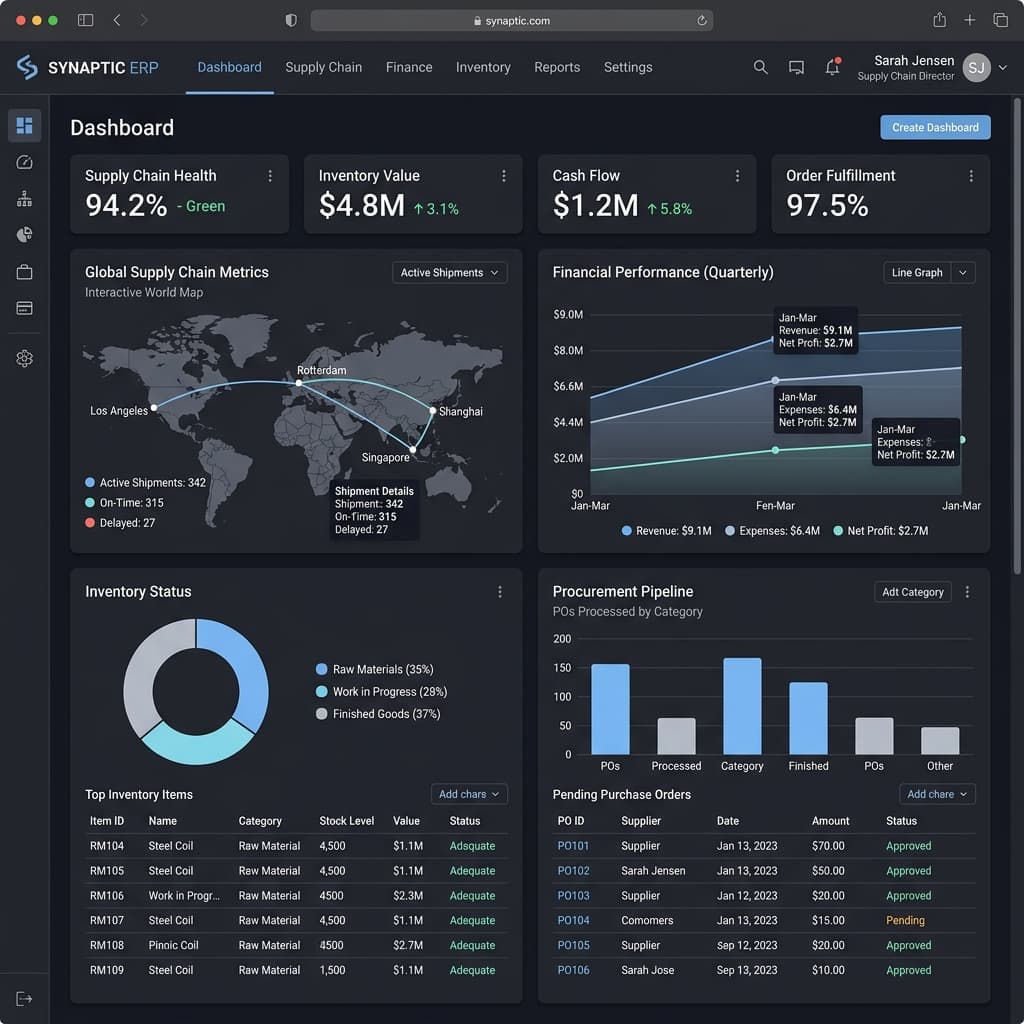1024x1024 pixels.
Task: Toggle the browser sidebar icon
Action: [x=86, y=20]
